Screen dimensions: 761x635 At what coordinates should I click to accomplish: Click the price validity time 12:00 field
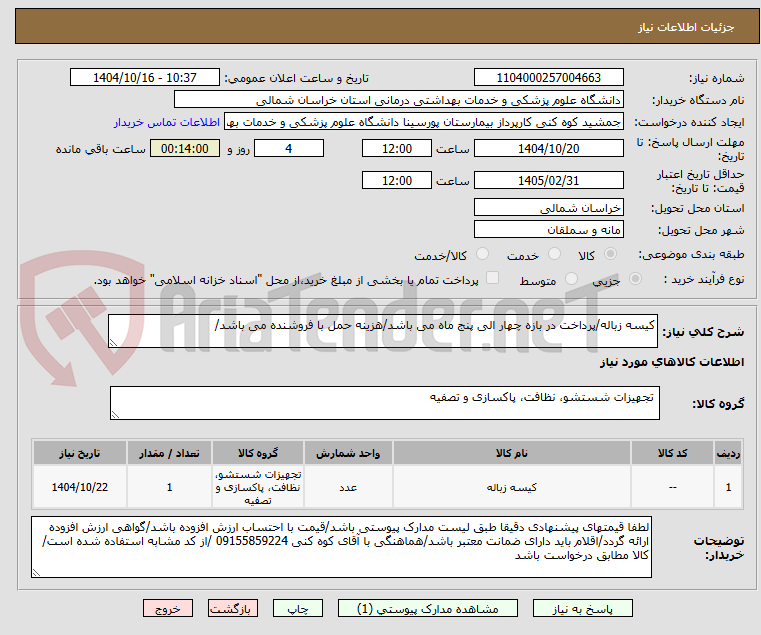(x=397, y=181)
